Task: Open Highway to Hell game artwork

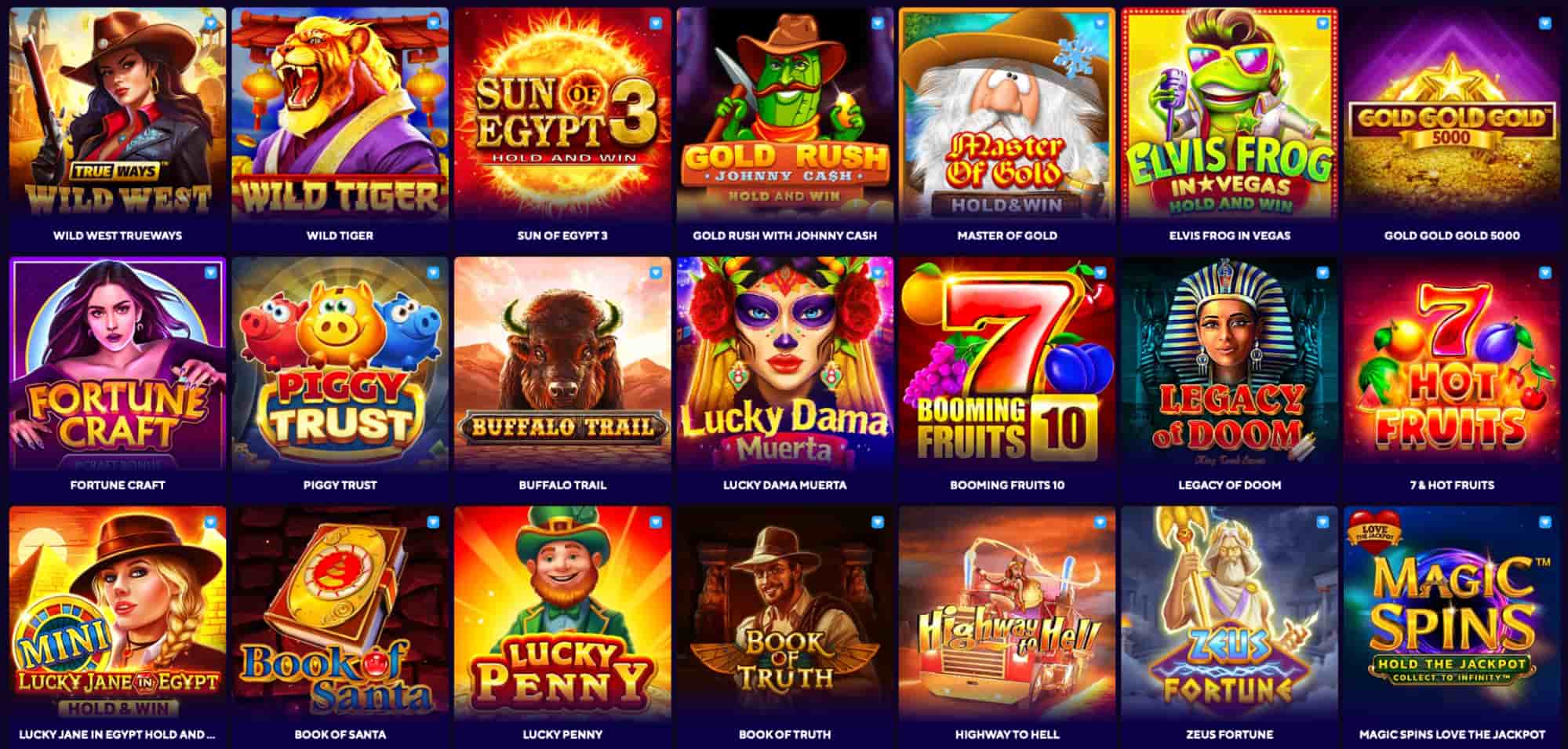Action: [1007, 613]
